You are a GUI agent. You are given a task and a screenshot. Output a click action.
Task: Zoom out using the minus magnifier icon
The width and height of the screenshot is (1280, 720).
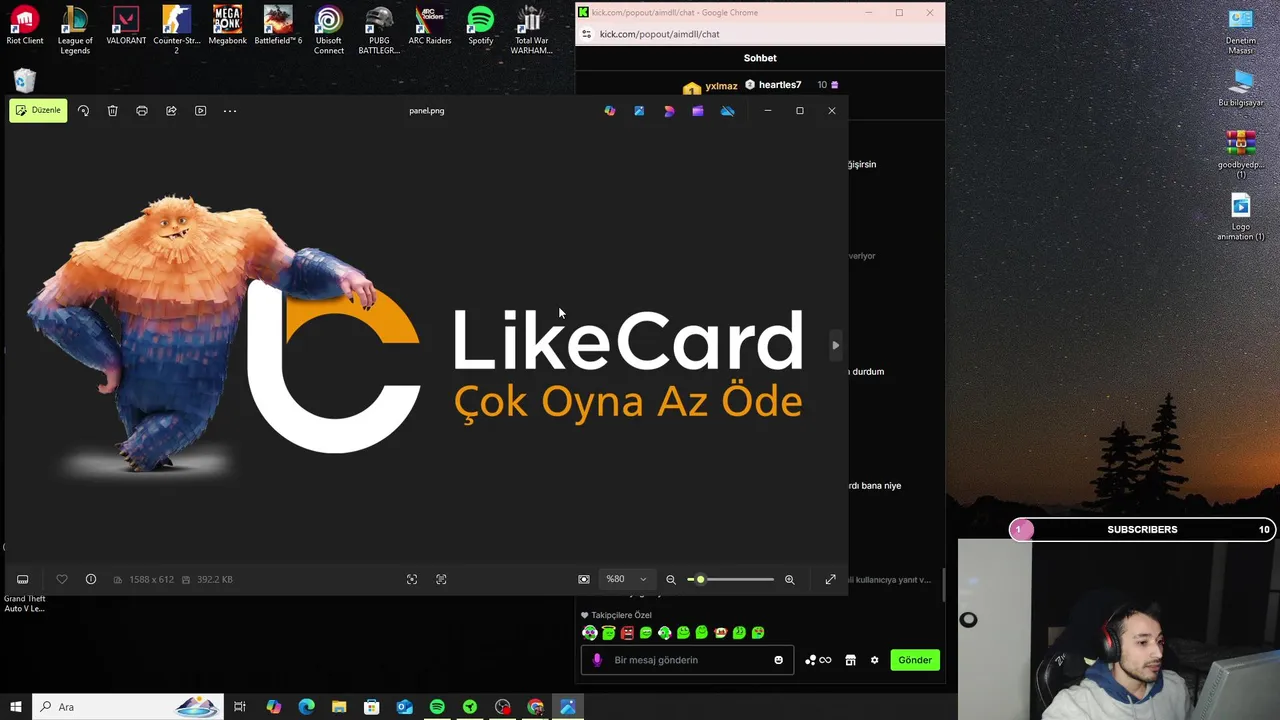[x=671, y=579]
